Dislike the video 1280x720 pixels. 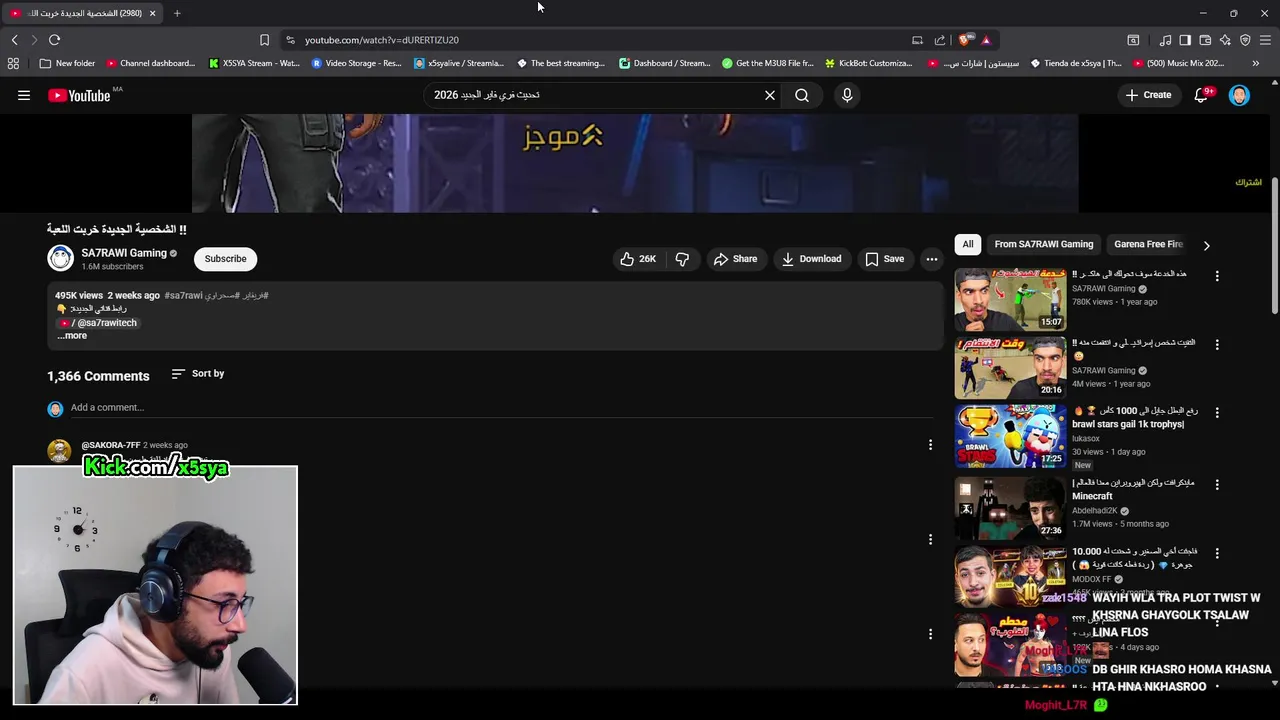[x=682, y=259]
